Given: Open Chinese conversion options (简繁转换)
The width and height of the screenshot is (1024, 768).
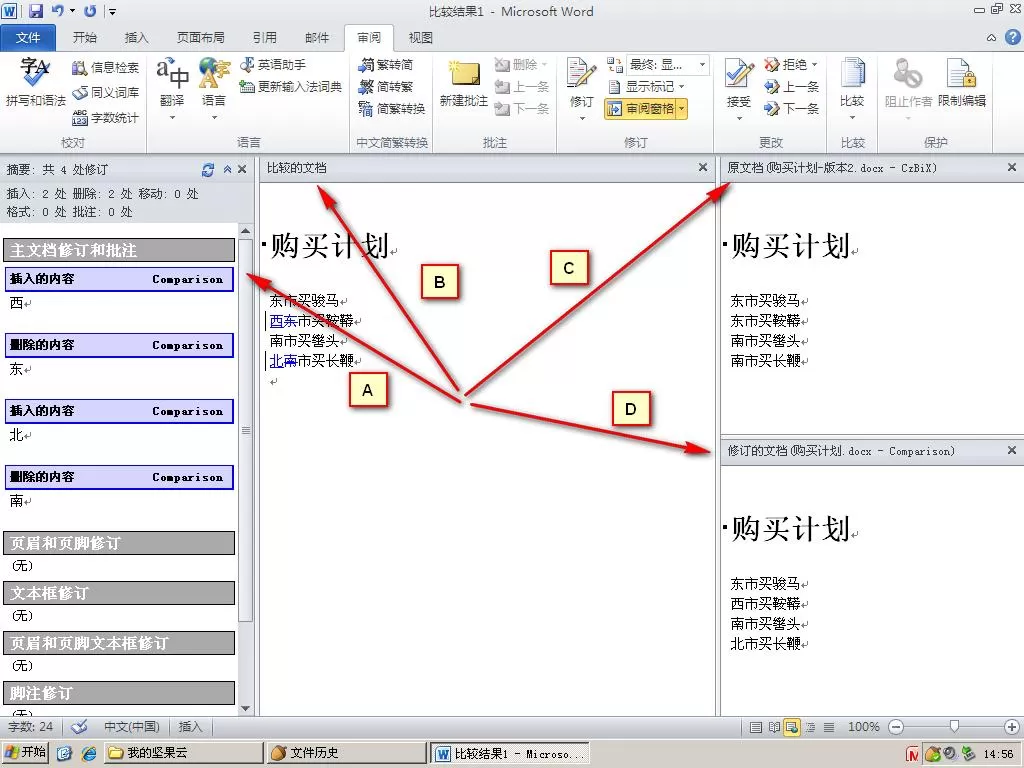Looking at the screenshot, I should 392,108.
